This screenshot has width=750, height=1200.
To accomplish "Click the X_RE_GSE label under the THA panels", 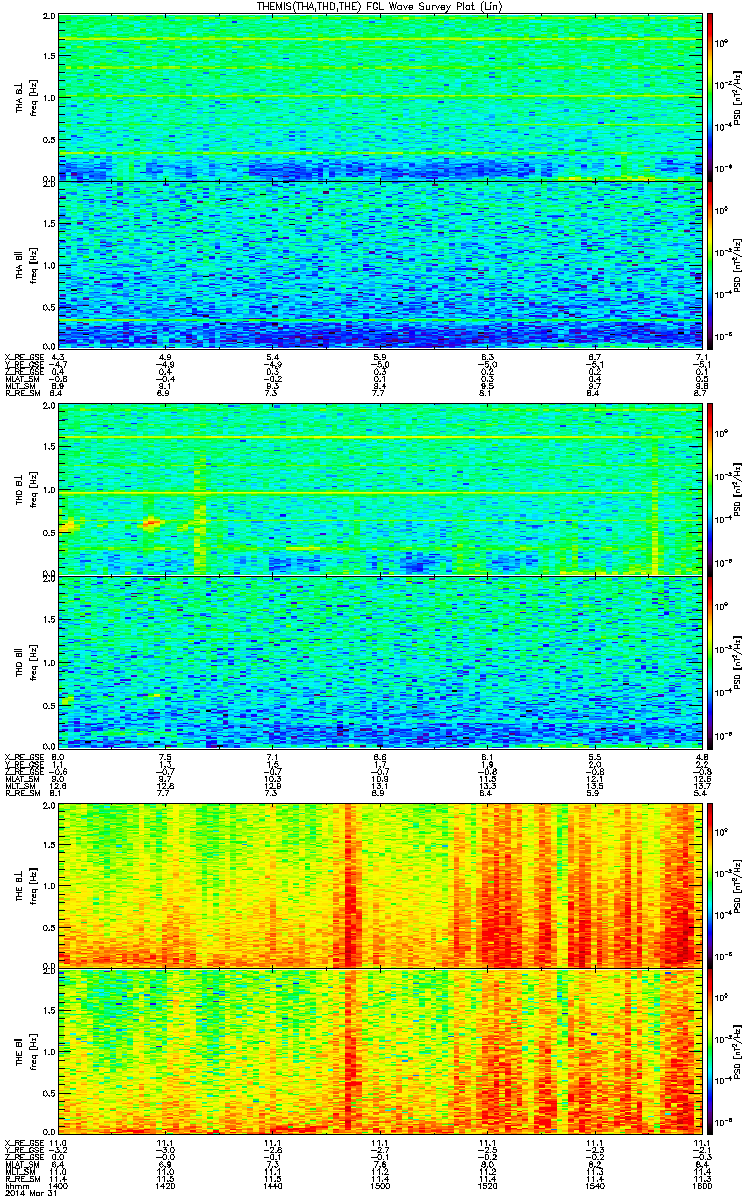I will [23, 357].
